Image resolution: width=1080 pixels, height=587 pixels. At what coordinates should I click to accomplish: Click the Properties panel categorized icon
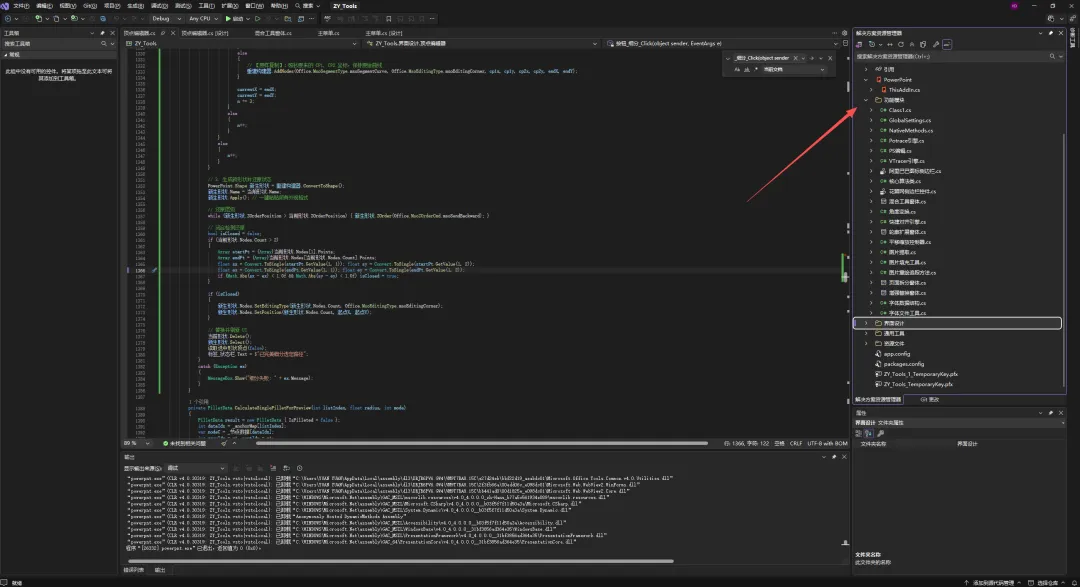click(858, 433)
